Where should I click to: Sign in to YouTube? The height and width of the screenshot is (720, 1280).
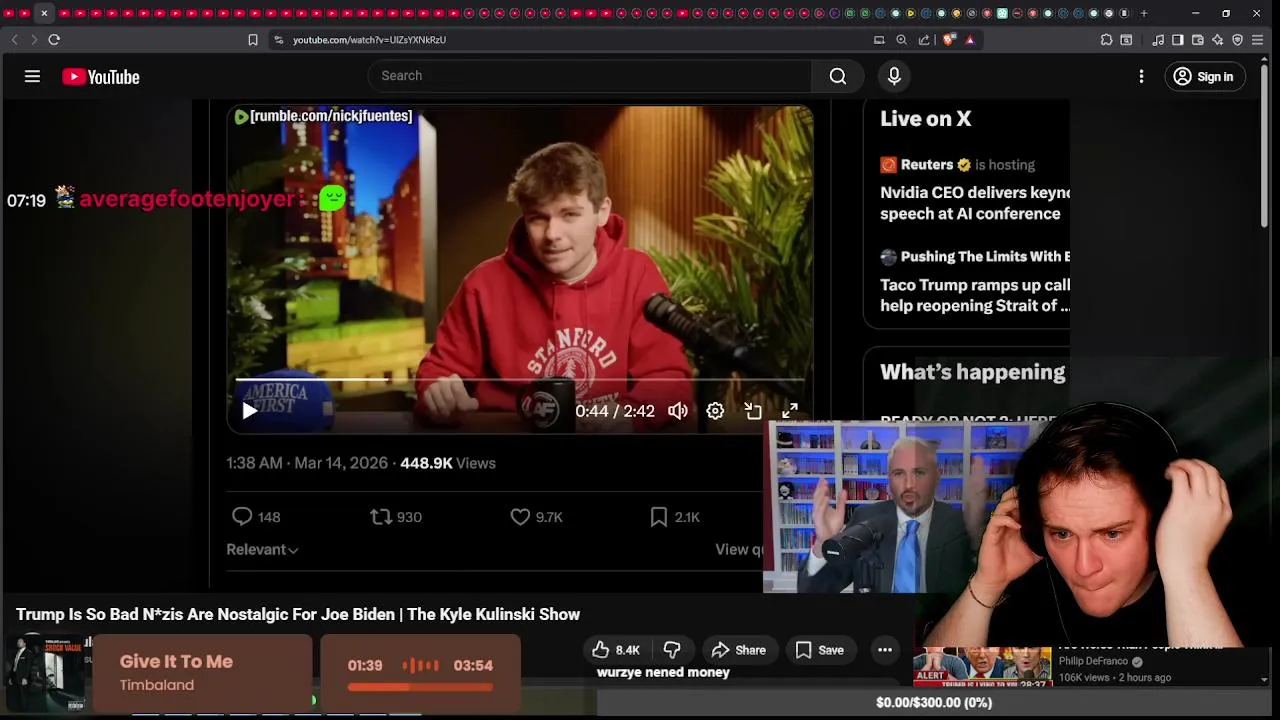point(1204,76)
